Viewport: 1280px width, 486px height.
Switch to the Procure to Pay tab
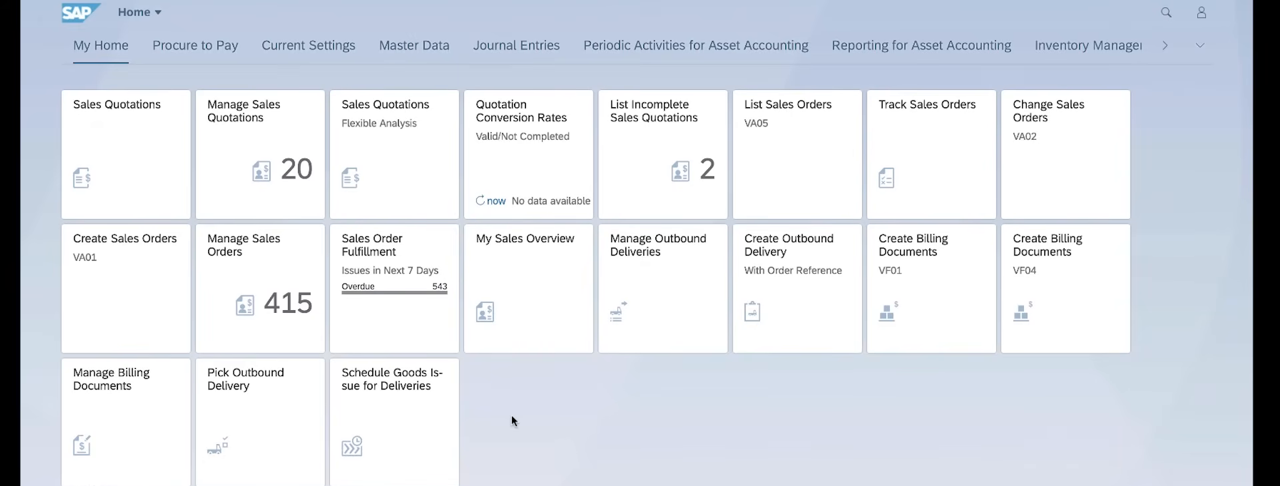click(195, 45)
